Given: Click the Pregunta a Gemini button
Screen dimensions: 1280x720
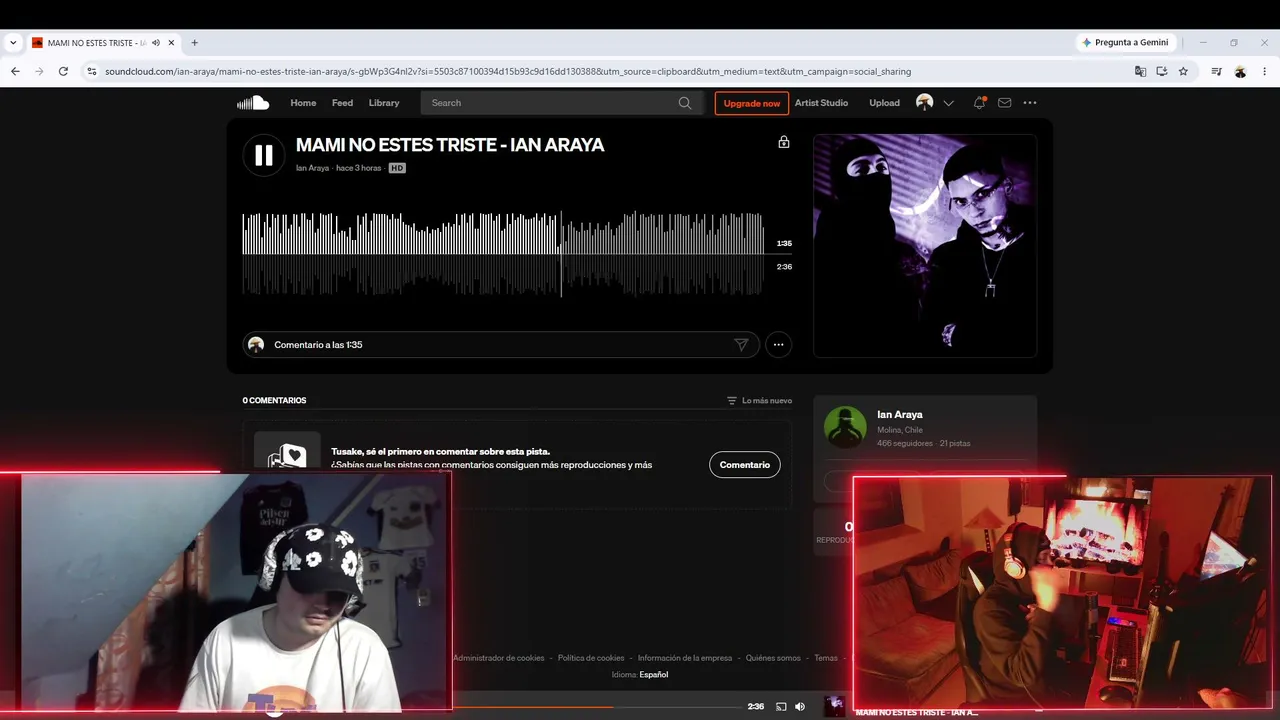Looking at the screenshot, I should [x=1125, y=43].
